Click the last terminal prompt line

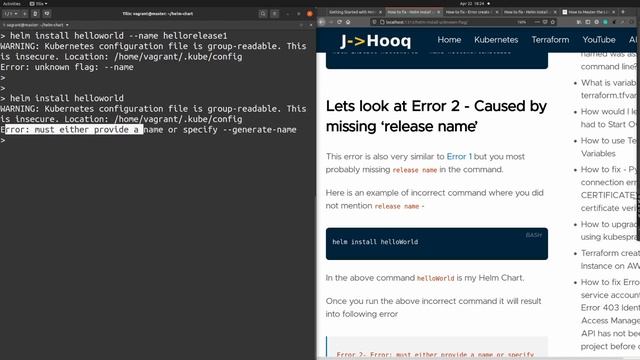coord(3,140)
